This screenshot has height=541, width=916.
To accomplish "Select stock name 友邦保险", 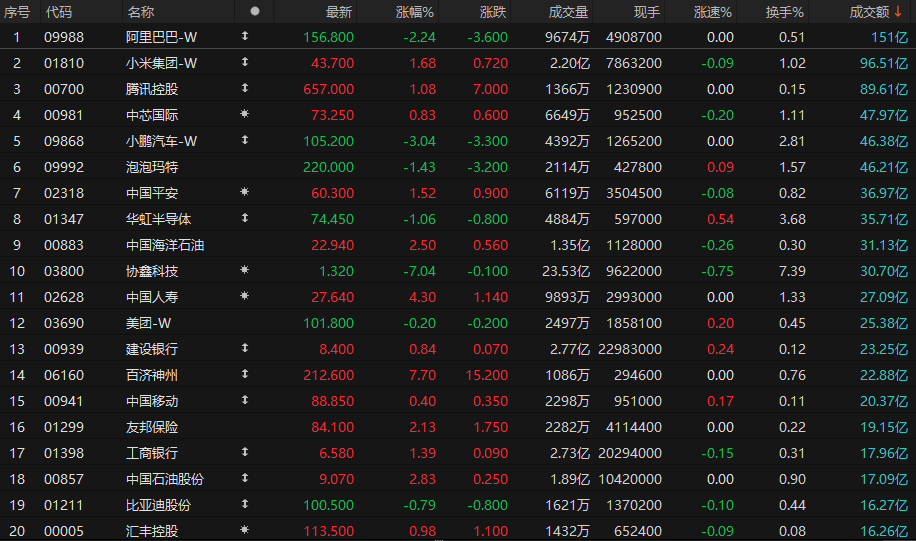I will click(152, 427).
